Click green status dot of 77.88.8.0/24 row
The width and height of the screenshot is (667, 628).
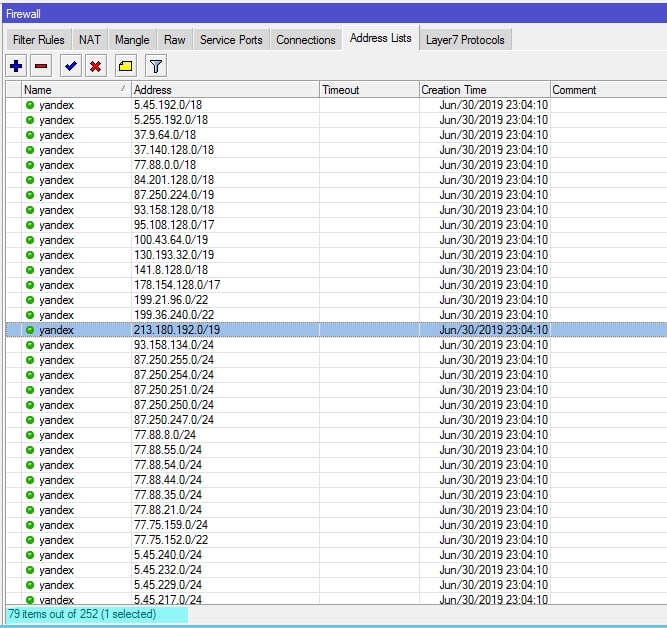[x=30, y=435]
